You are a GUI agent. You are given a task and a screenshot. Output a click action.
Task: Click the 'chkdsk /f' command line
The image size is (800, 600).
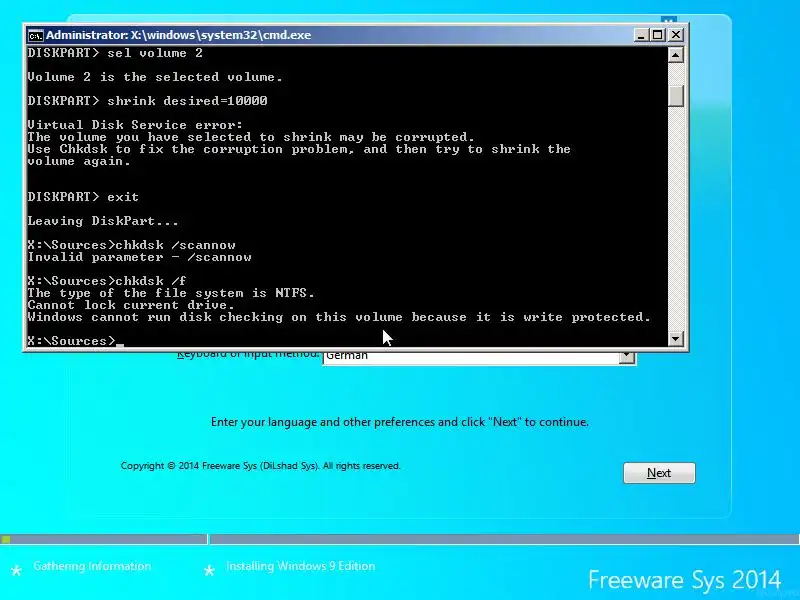click(107, 281)
